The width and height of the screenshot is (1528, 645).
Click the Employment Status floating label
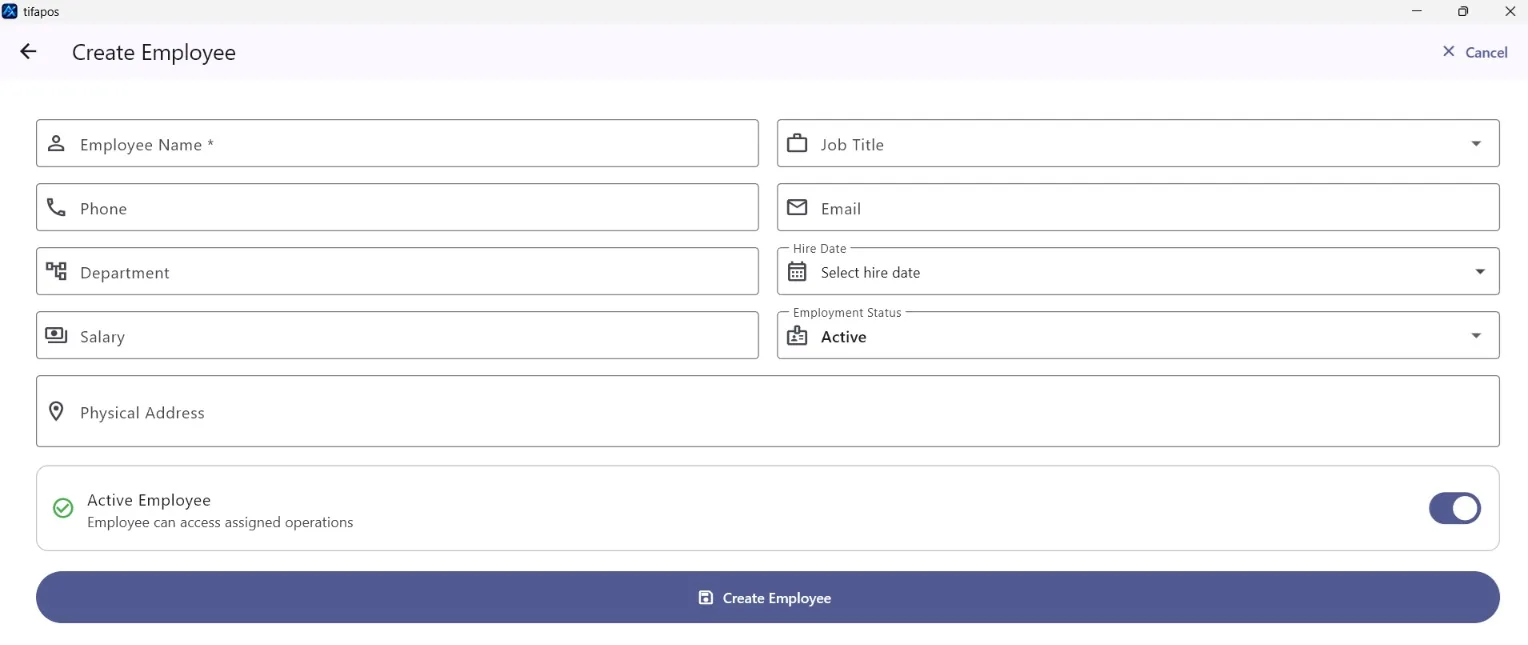click(847, 312)
